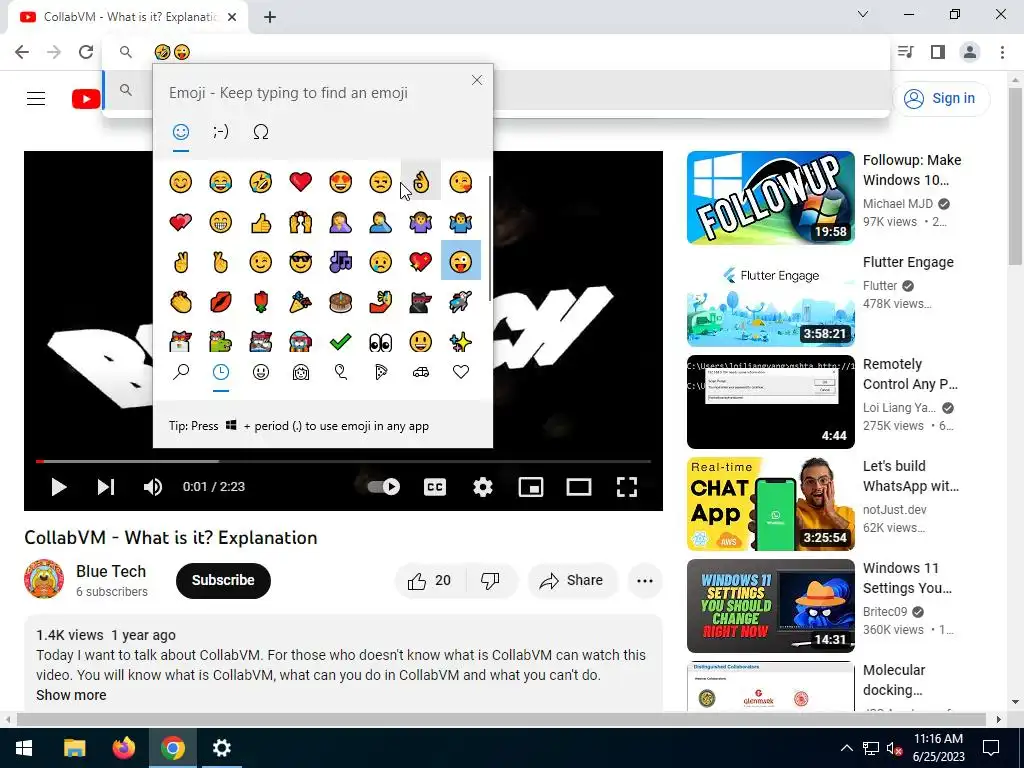The height and width of the screenshot is (768, 1024).
Task: Pick the sparkles emoji
Action: [x=460, y=342]
